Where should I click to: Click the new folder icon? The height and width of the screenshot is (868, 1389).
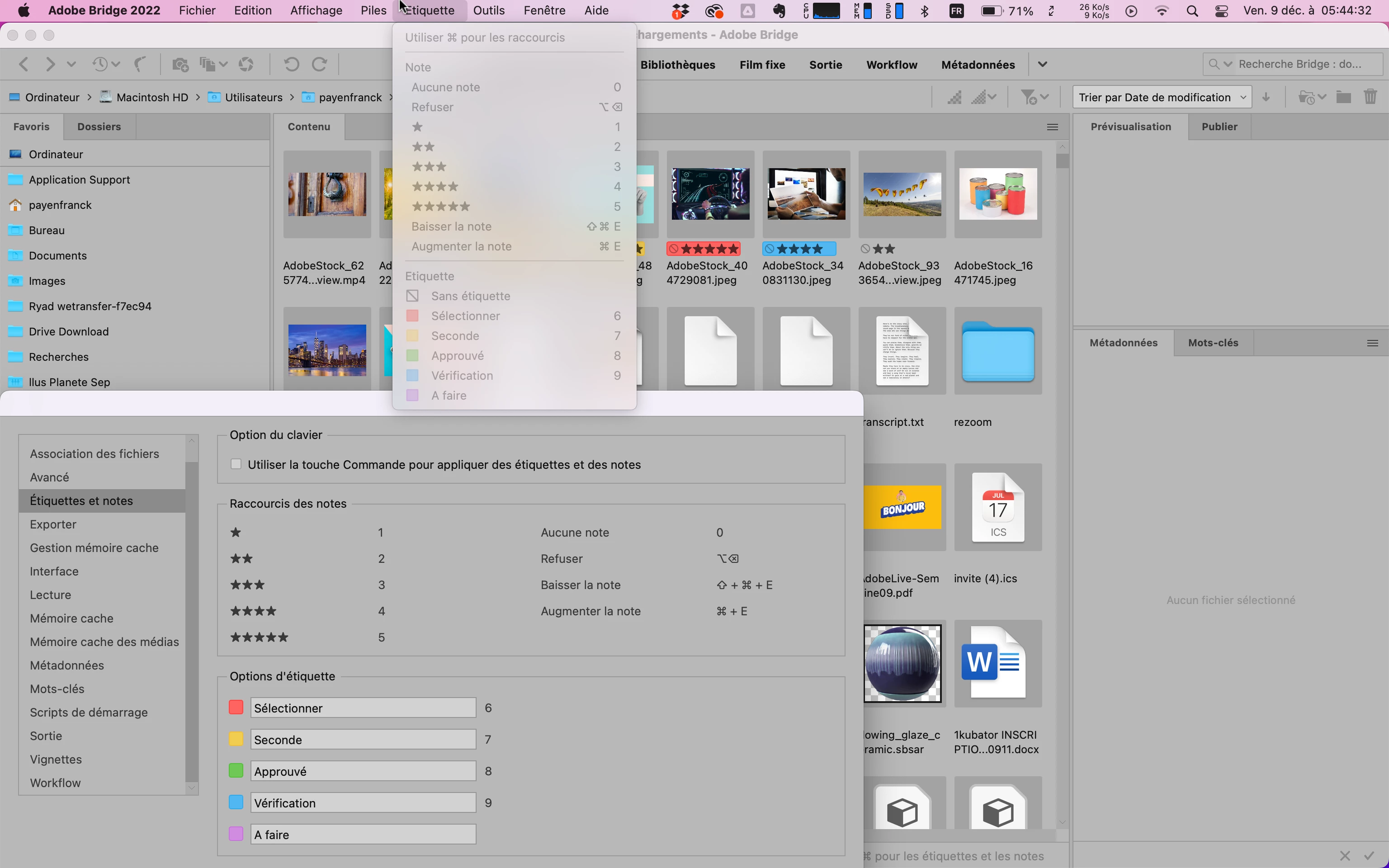[x=1343, y=97]
